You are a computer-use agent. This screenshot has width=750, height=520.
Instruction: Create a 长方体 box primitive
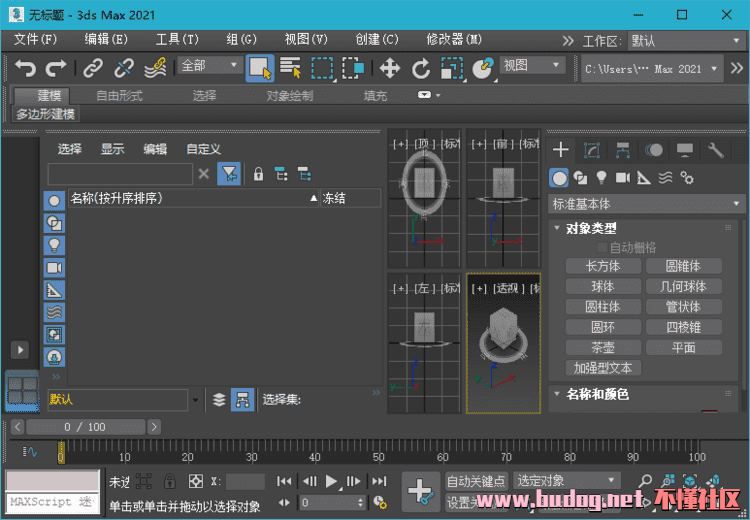pyautogui.click(x=603, y=266)
